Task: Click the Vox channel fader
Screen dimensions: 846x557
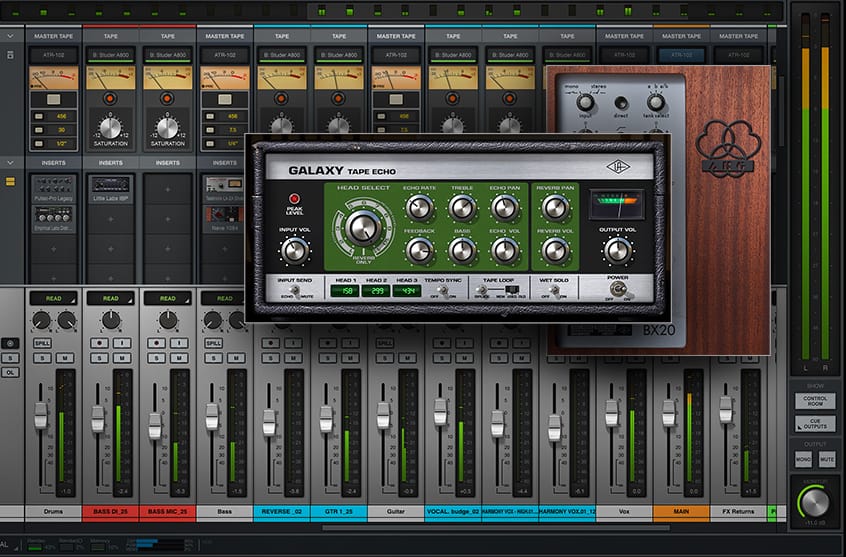Action: [612, 413]
